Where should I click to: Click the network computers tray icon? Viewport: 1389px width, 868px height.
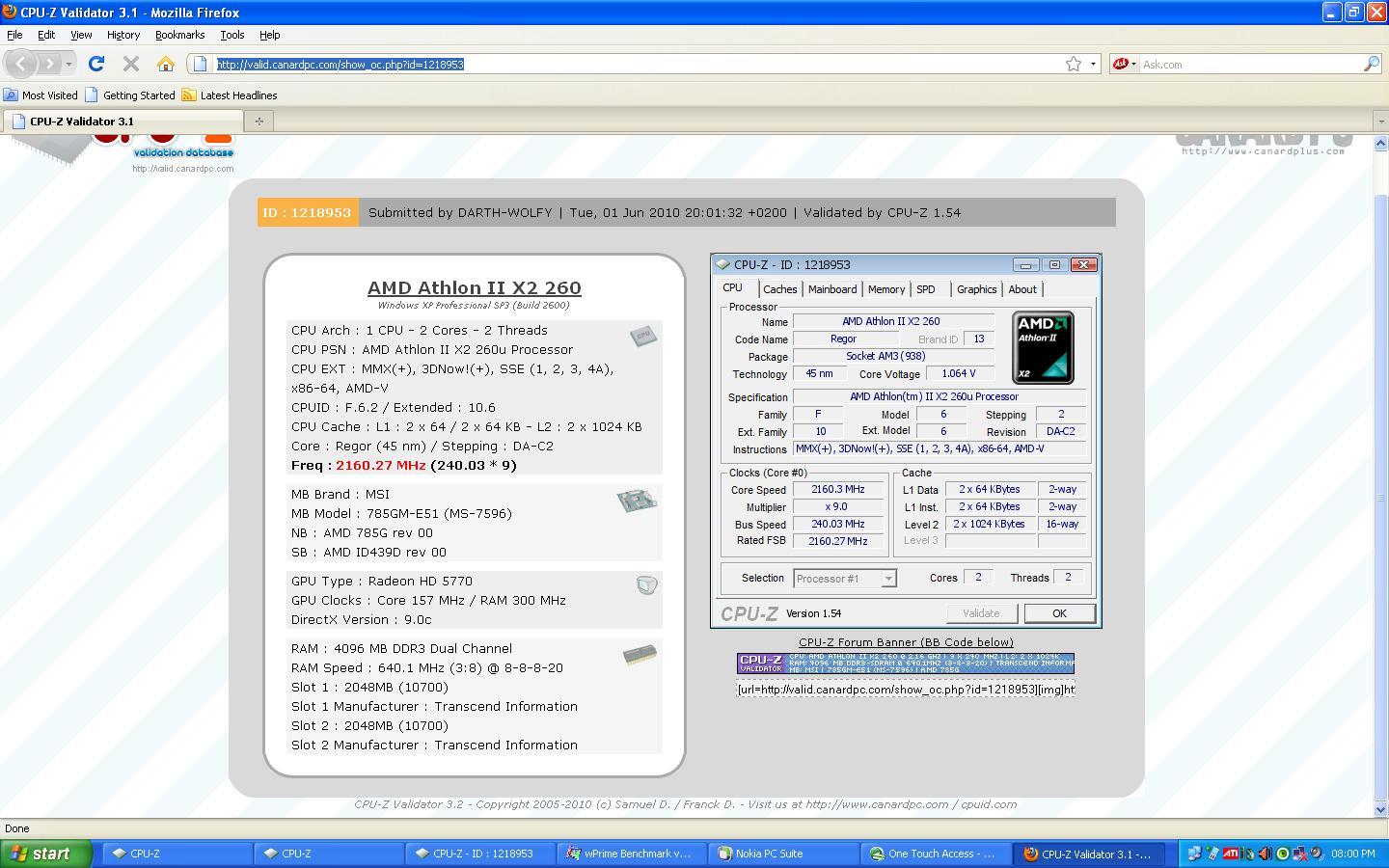point(1194,854)
